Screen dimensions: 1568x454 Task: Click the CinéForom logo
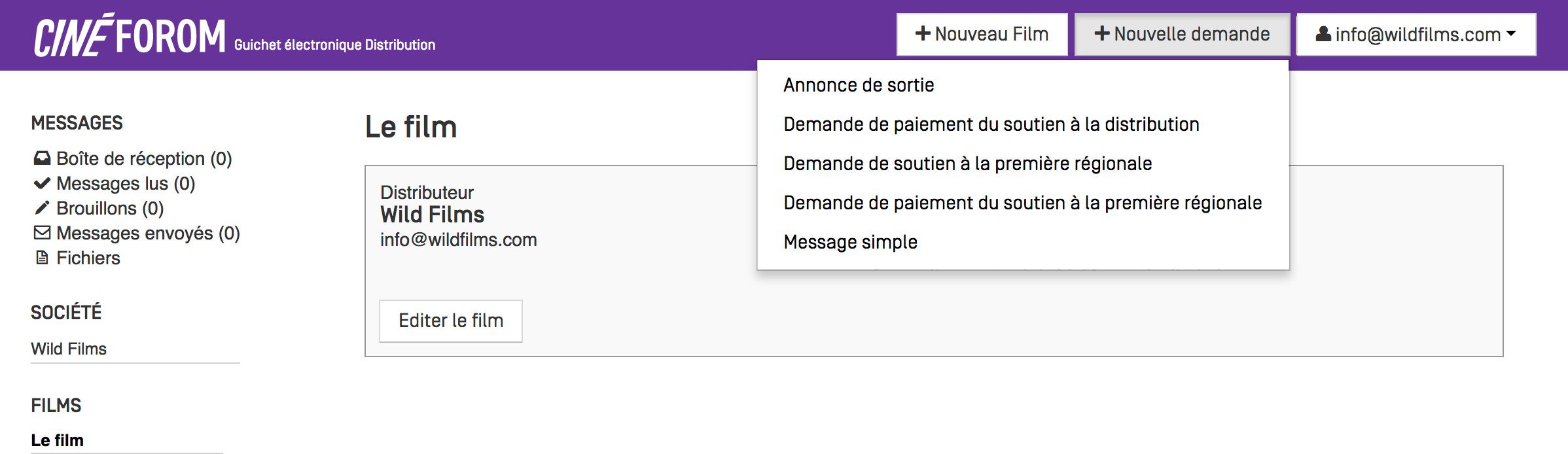130,35
